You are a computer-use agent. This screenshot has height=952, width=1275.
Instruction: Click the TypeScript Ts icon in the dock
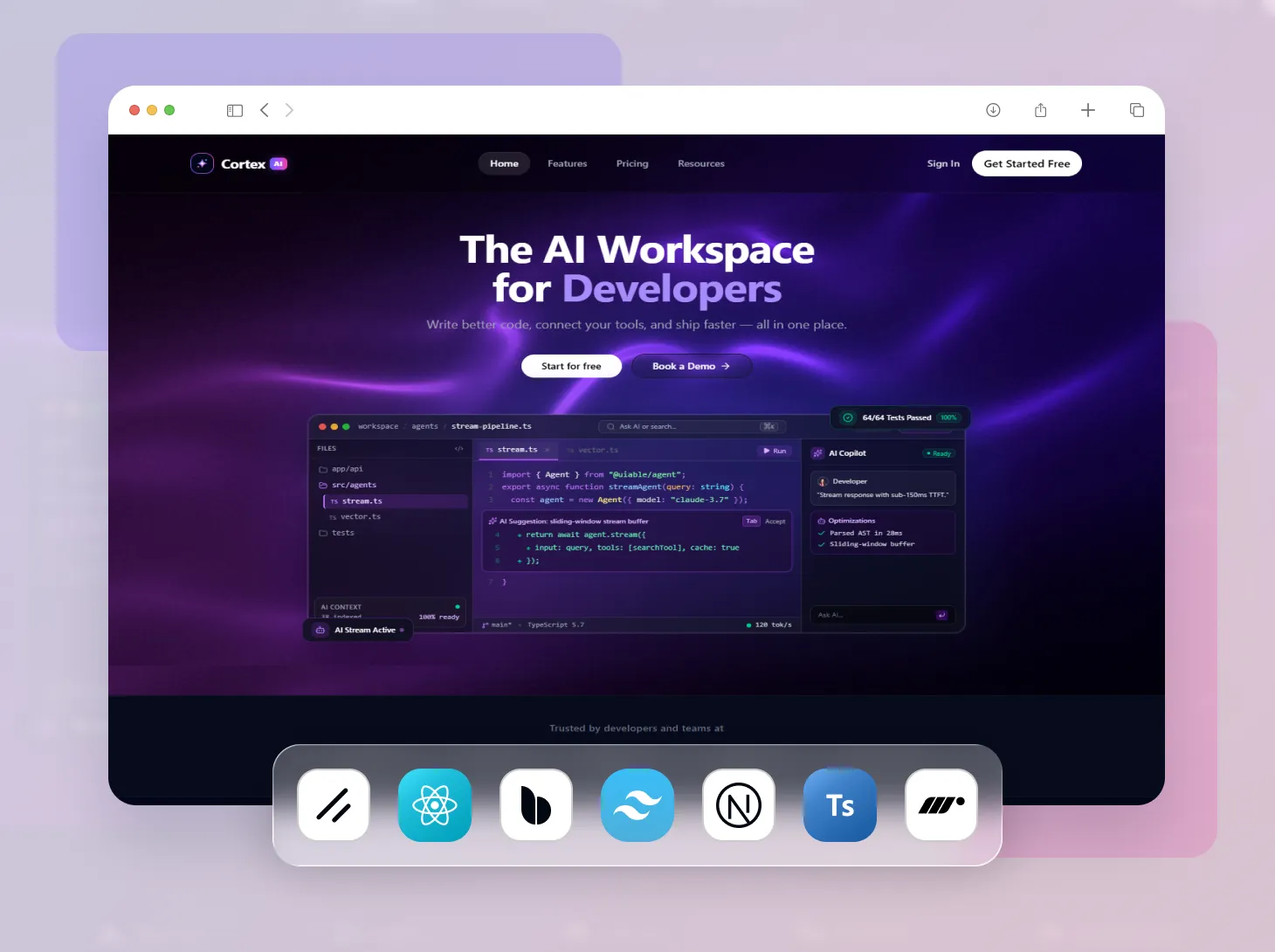(x=840, y=805)
